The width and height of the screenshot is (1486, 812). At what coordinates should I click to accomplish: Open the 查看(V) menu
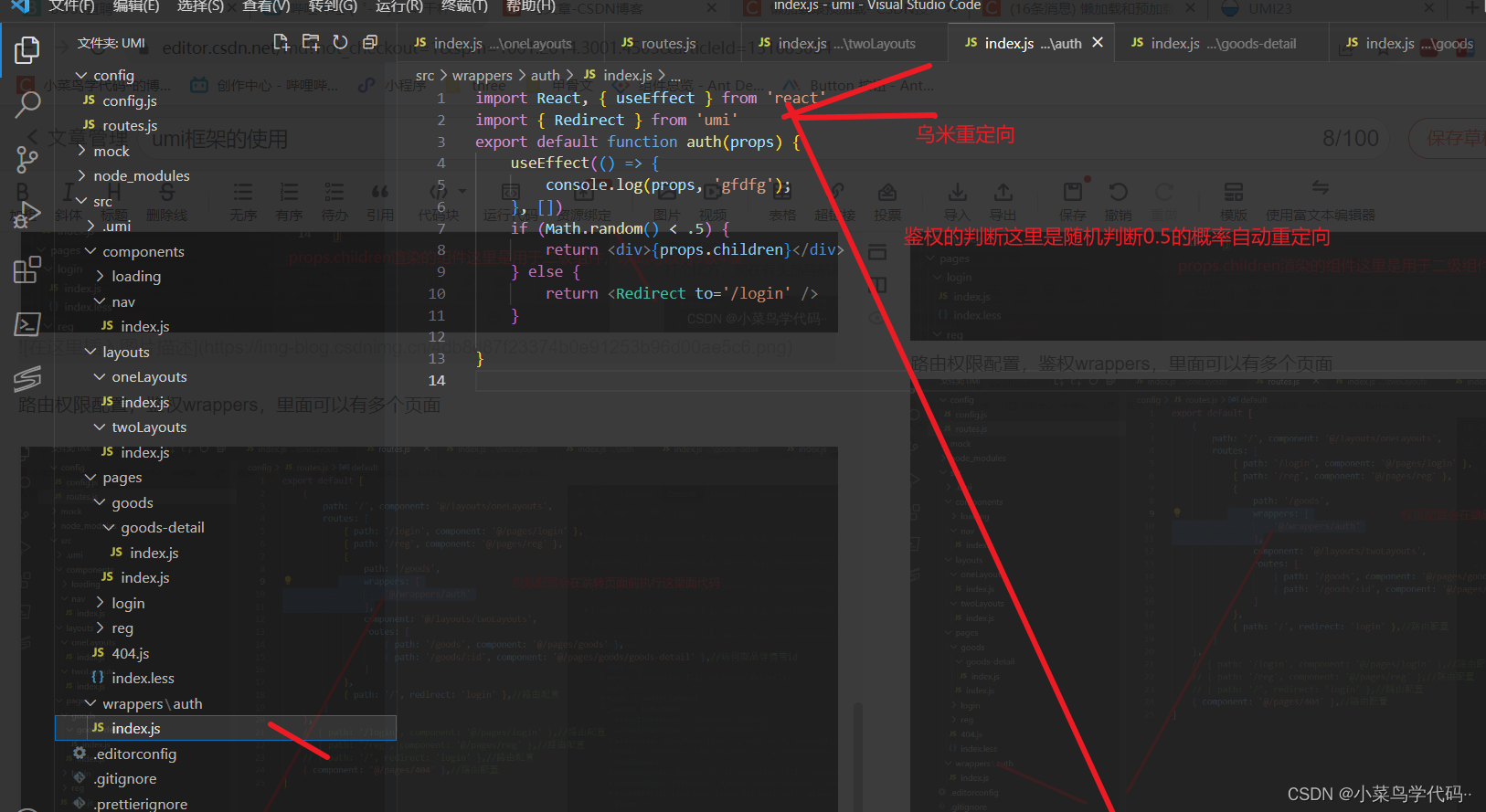click(266, 6)
